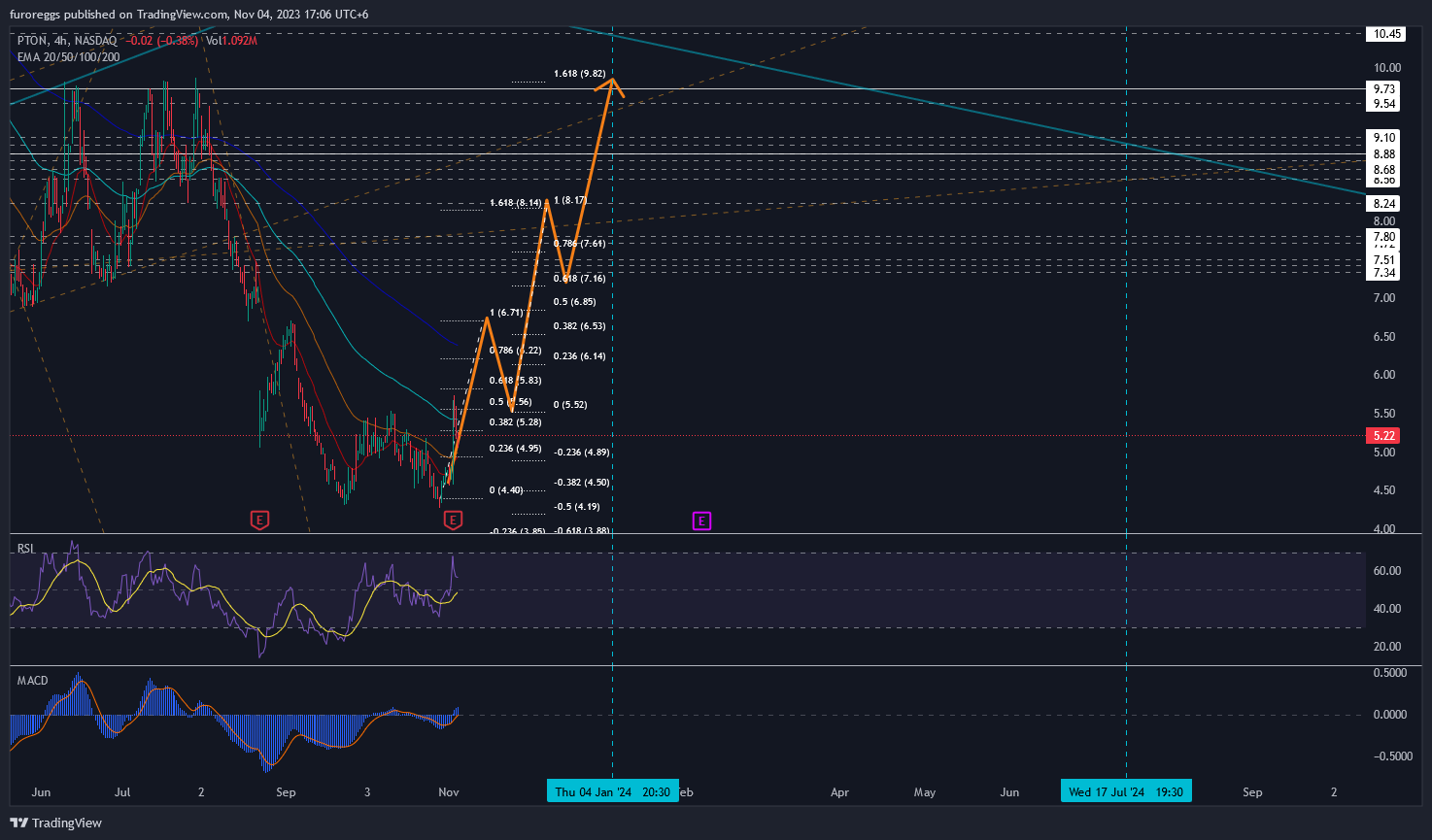Click the -0.5 (4.19) Fibonacci label
1432x840 pixels.
point(576,507)
